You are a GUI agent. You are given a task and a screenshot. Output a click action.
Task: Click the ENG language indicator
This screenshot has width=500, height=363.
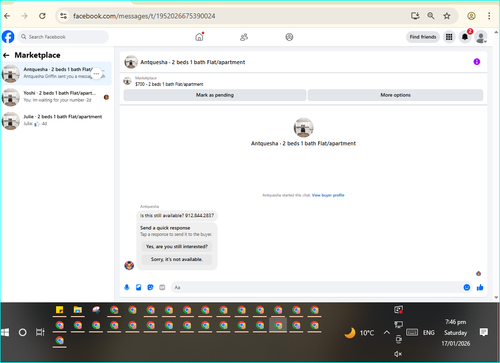click(x=429, y=333)
